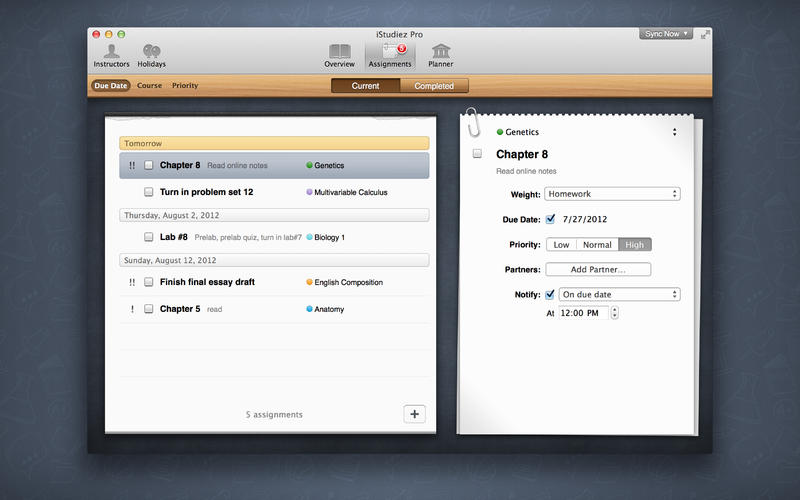The width and height of the screenshot is (800, 500).
Task: Toggle fullscreen with the arrows icon
Action: 705,34
